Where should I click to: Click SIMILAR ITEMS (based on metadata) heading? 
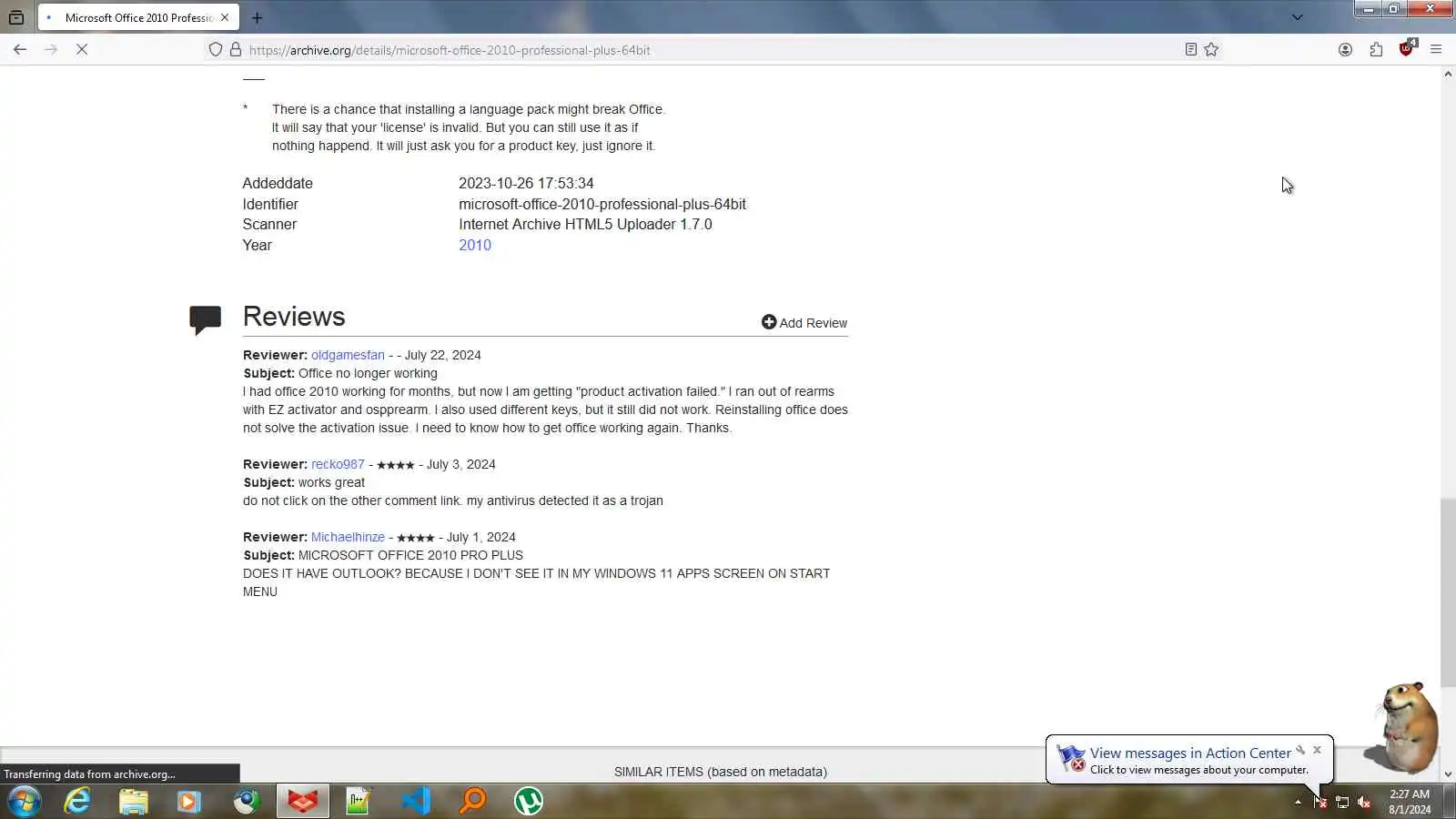tap(721, 772)
